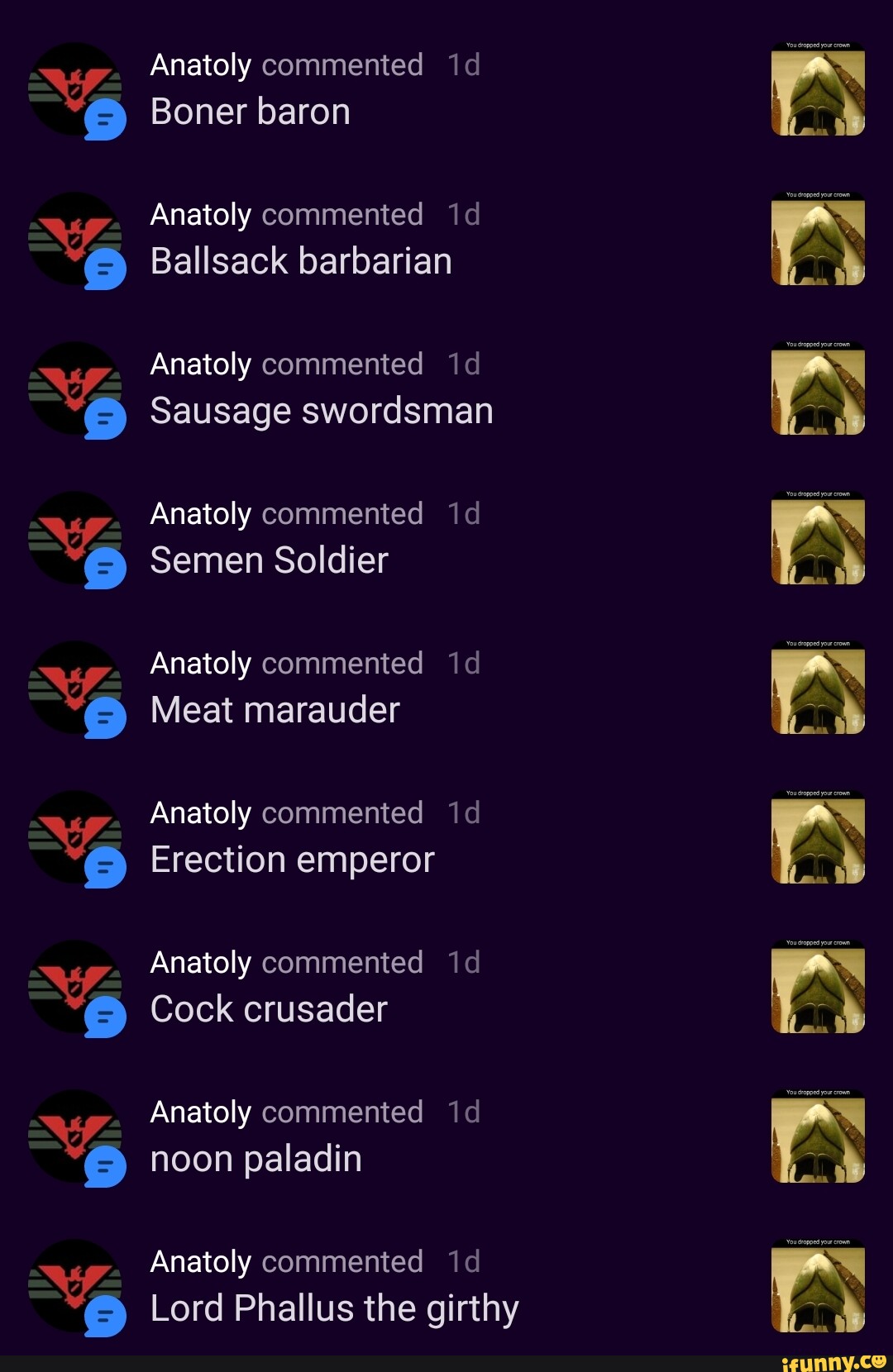Tap avatar beside Lord Phallus the girthy

click(75, 1286)
